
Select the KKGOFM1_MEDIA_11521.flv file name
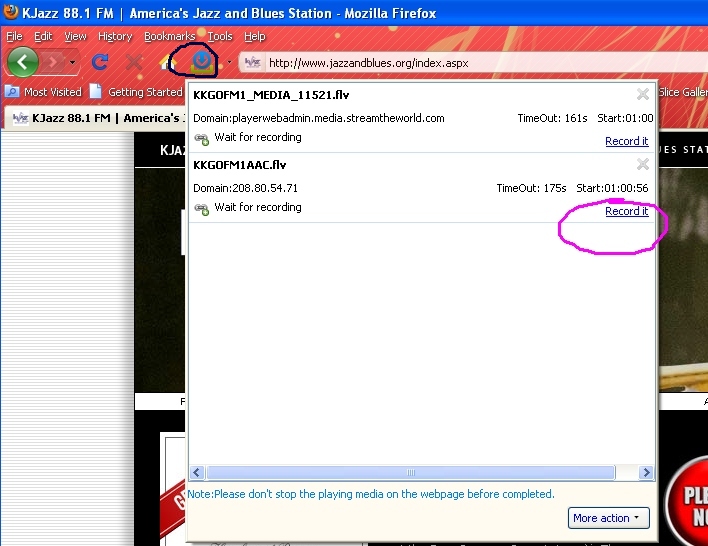pos(271,95)
